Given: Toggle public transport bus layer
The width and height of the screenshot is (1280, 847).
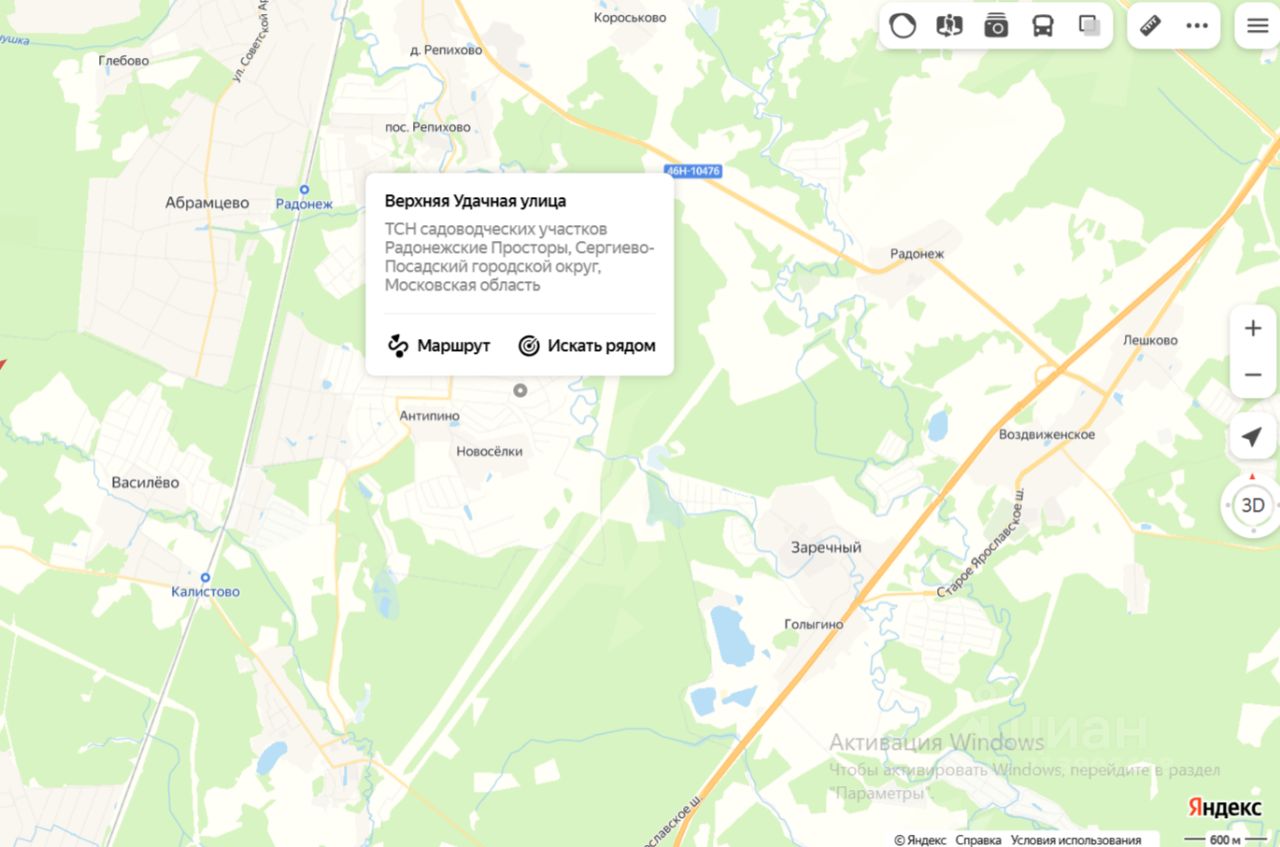Looking at the screenshot, I should point(1043,26).
